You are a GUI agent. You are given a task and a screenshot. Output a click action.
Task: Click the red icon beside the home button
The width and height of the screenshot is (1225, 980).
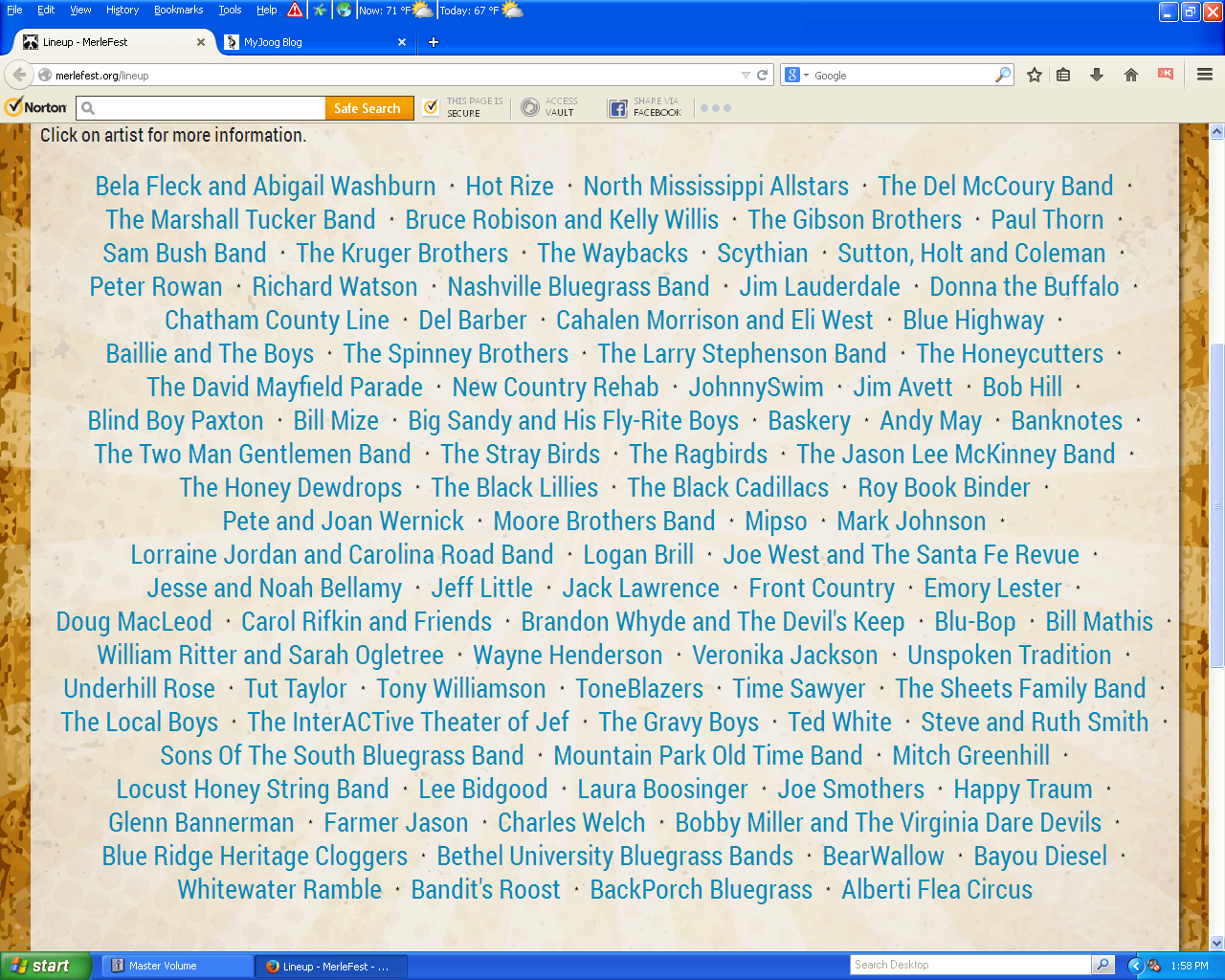pyautogui.click(x=1166, y=74)
